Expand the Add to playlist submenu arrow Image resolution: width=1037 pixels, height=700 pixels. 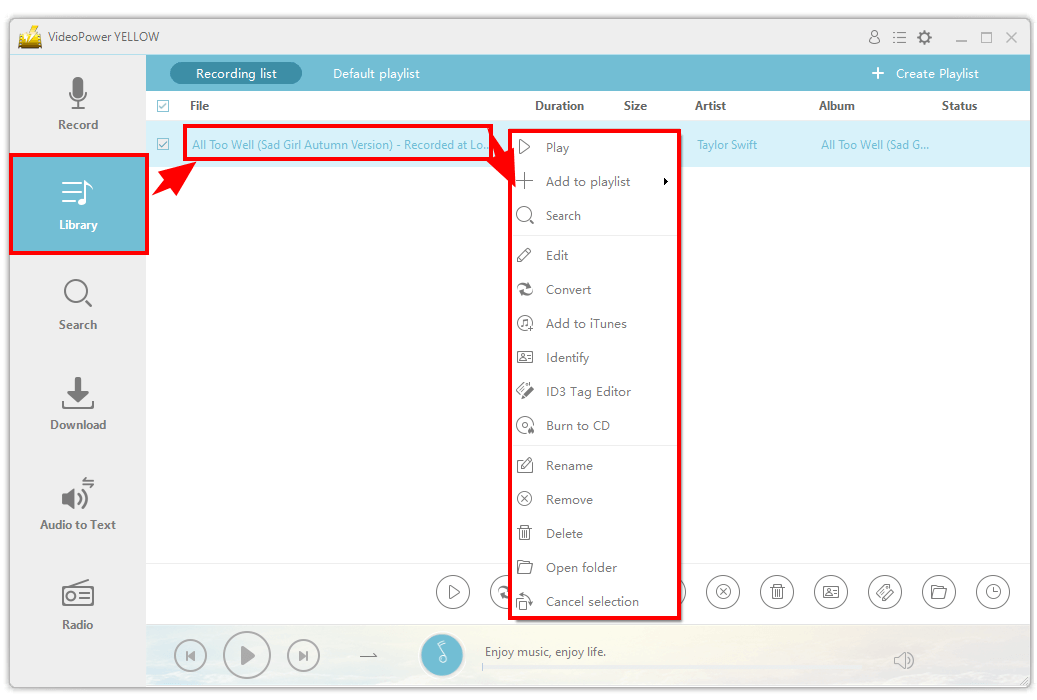(x=666, y=181)
